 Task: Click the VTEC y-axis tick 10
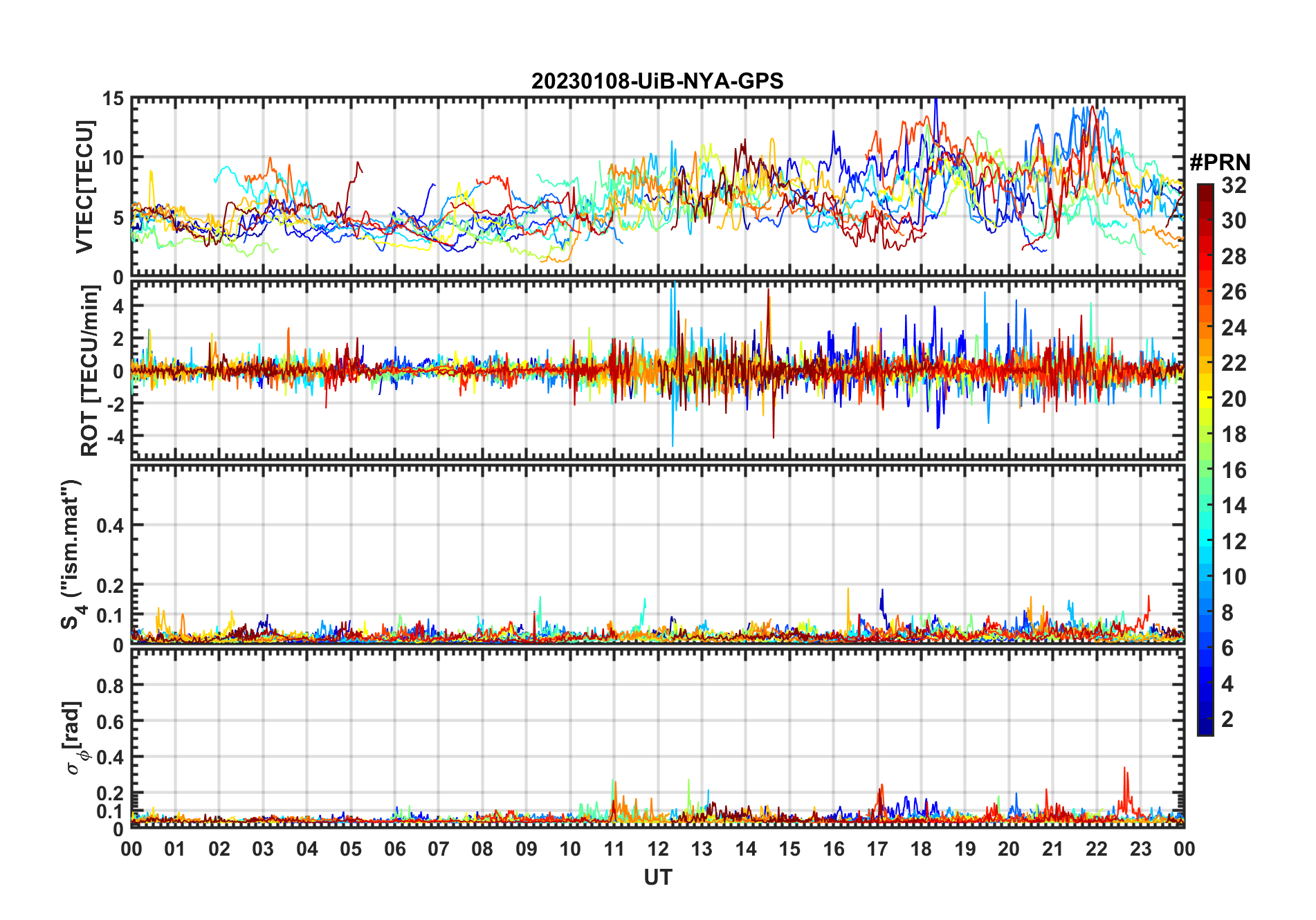coord(113,158)
